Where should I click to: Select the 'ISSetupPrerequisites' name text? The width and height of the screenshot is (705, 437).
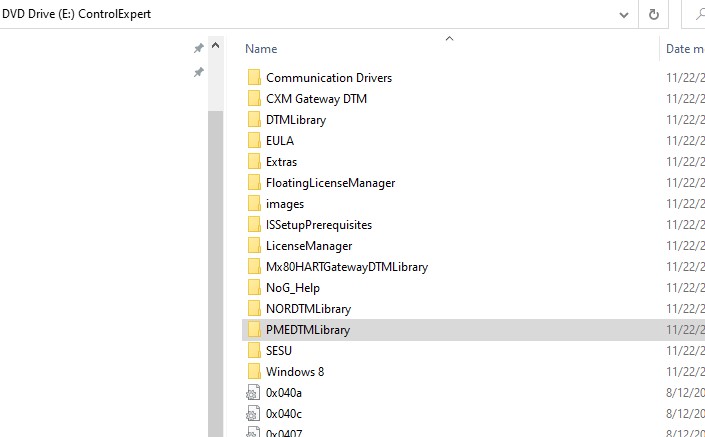click(319, 225)
